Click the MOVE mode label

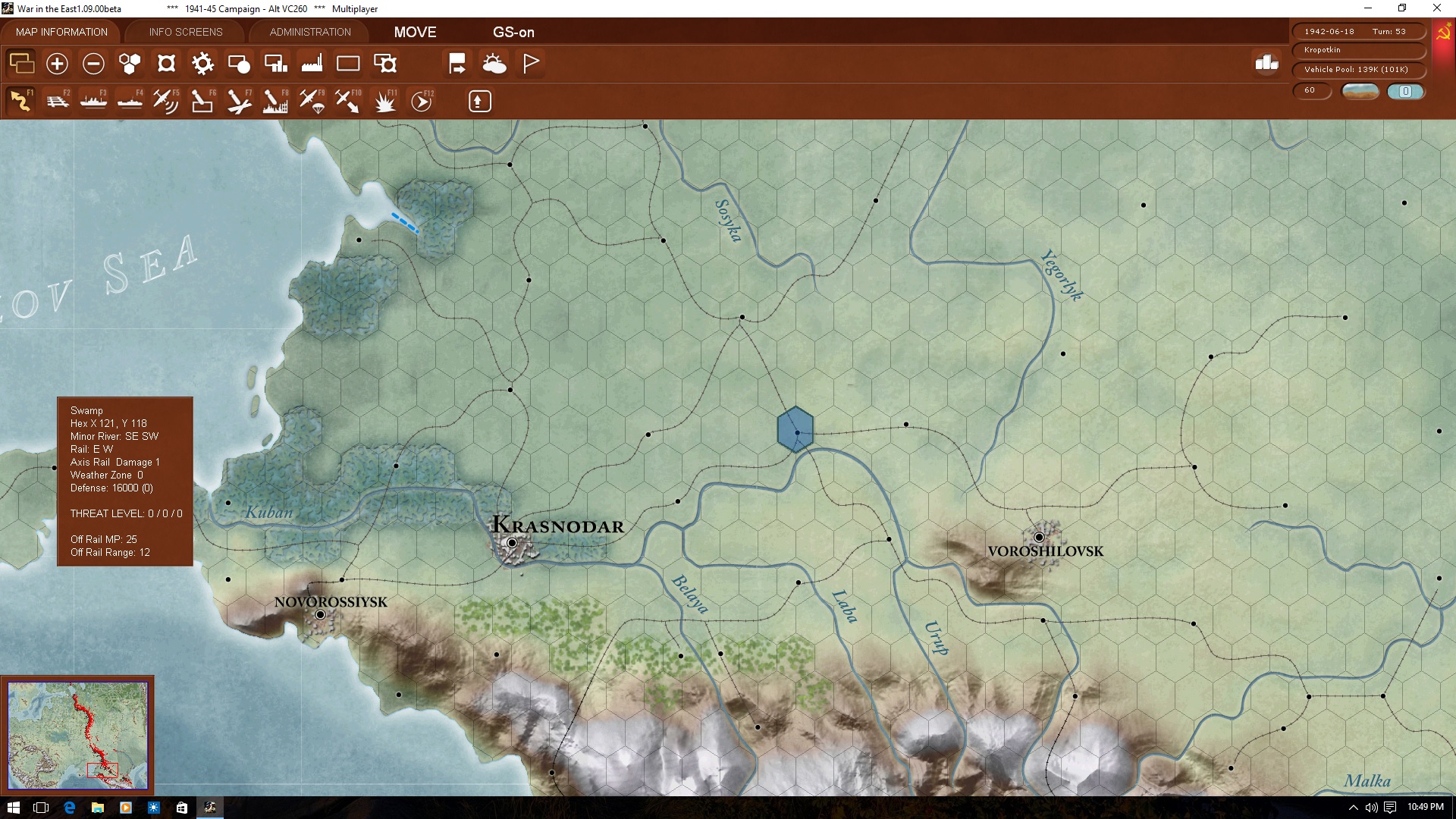coord(415,32)
